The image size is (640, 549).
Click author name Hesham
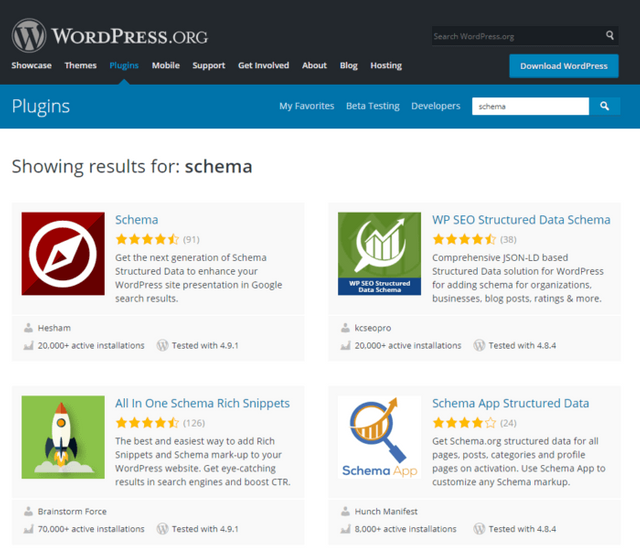(54, 328)
